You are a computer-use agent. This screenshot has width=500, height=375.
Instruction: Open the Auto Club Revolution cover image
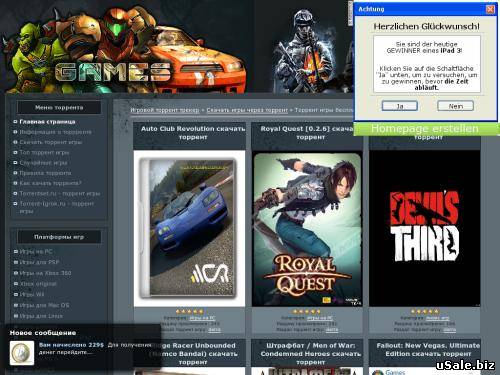click(189, 228)
